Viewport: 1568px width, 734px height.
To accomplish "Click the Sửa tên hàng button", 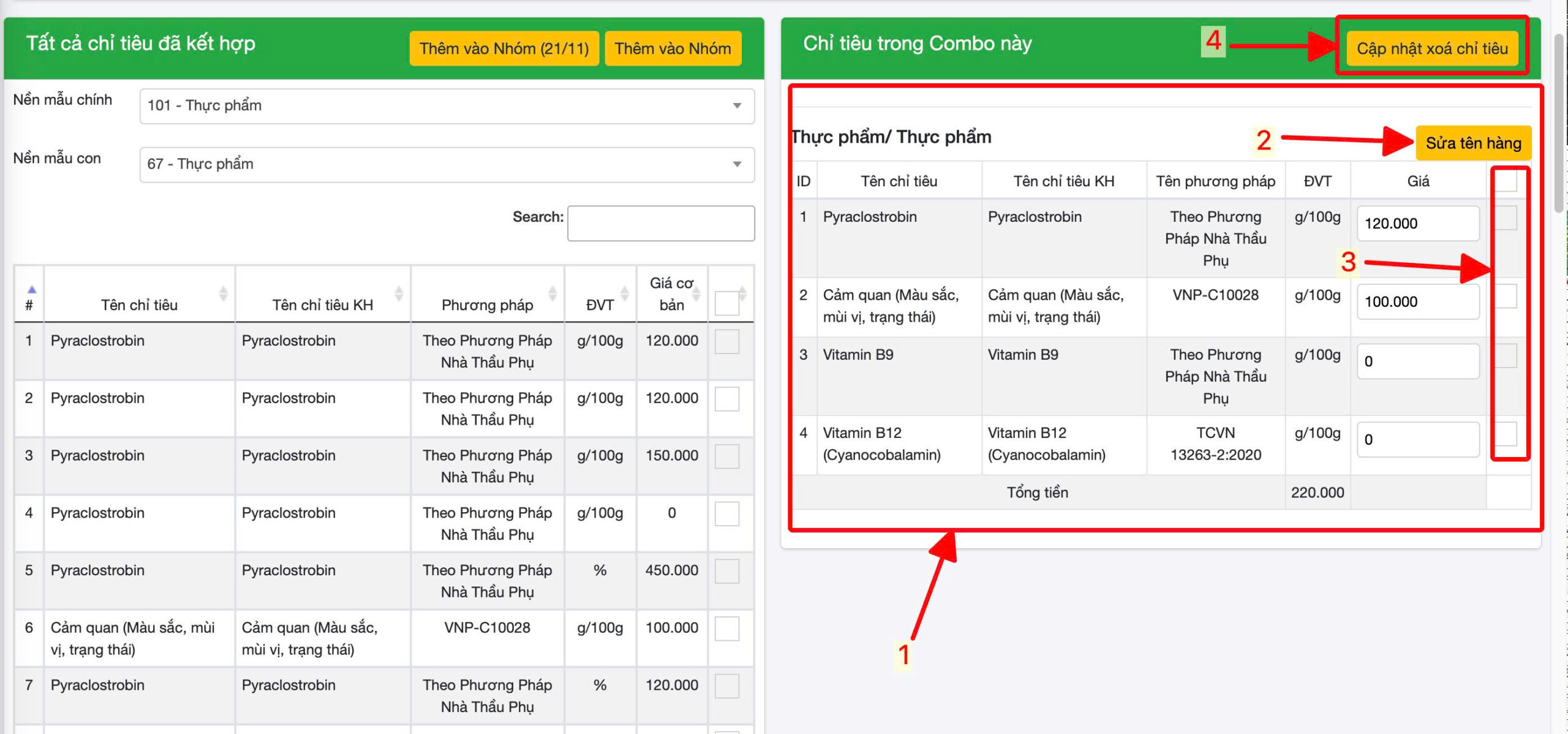I will click(x=1472, y=143).
